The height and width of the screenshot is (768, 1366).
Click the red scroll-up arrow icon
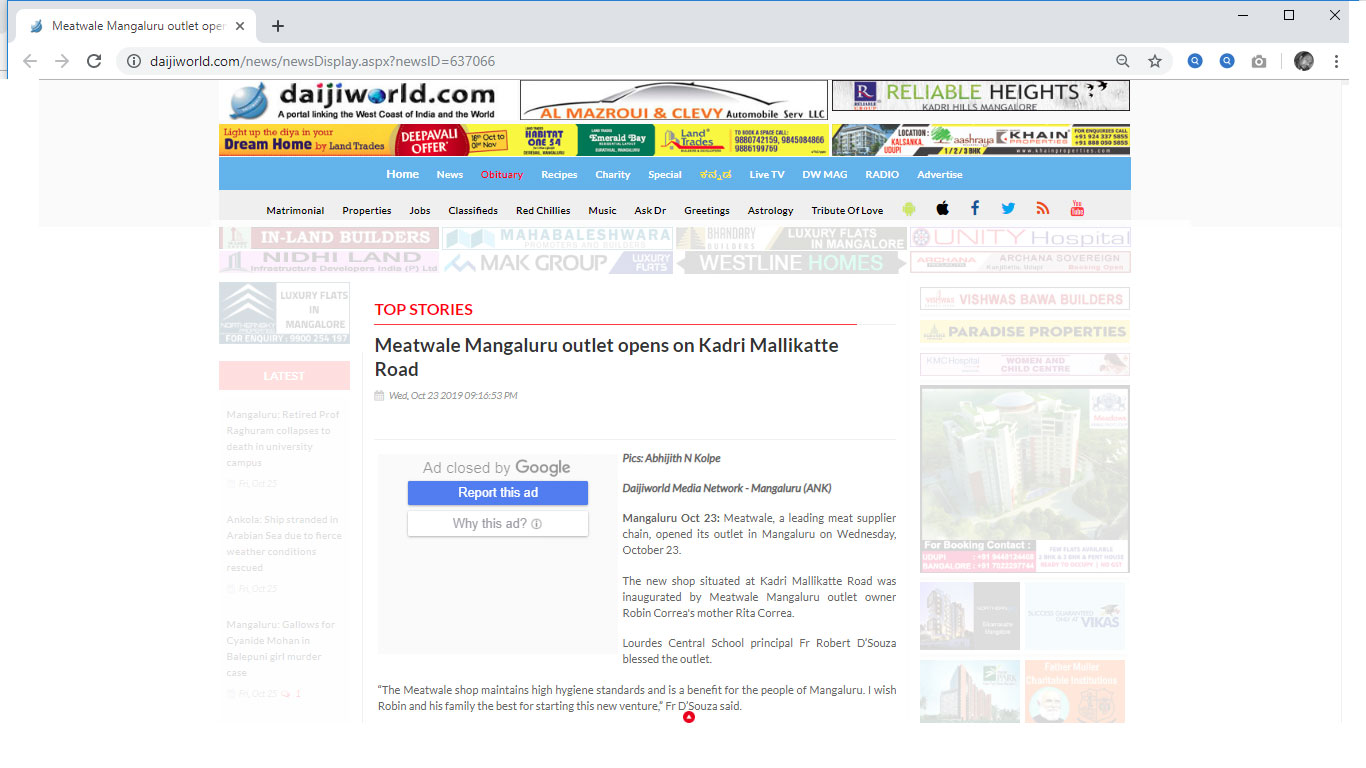point(689,717)
